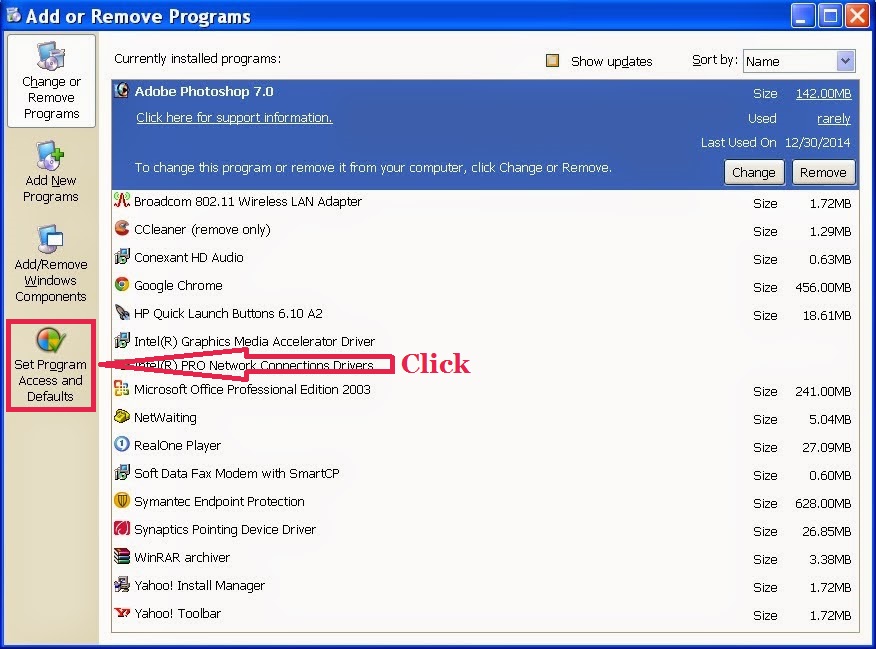Click the 12/30/2014 last used date
Viewport: 876px width, 649px height.
click(817, 143)
